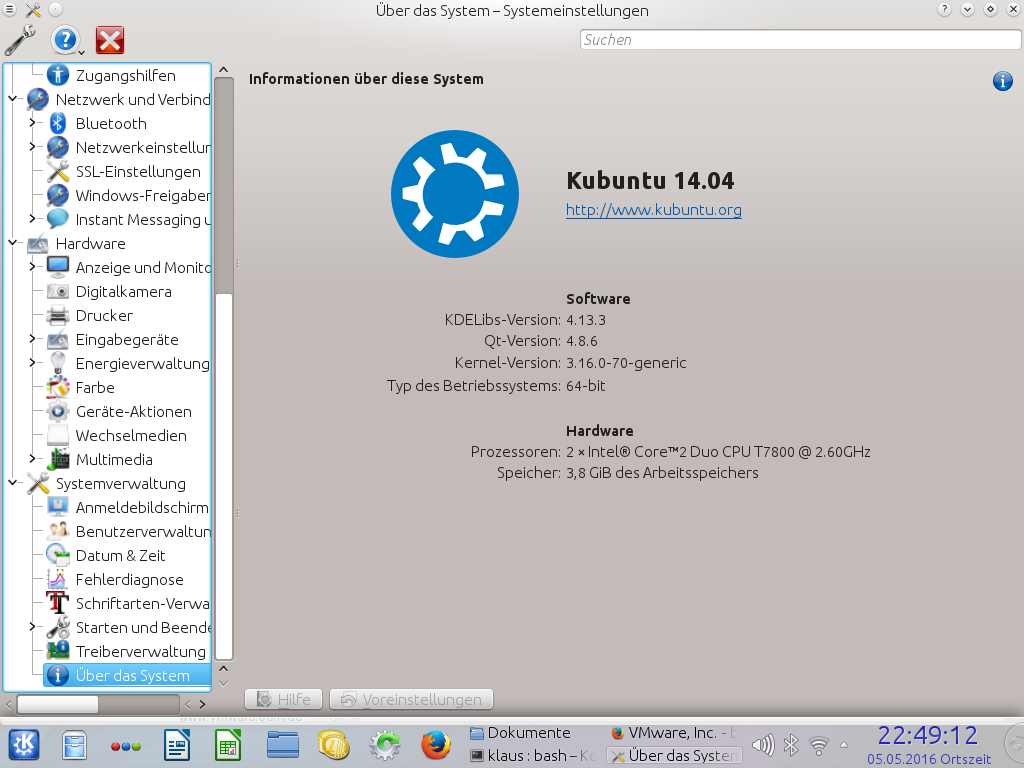The width and height of the screenshot is (1024, 768).
Task: Expand the Bluetooth tree entry
Action: [x=33, y=123]
